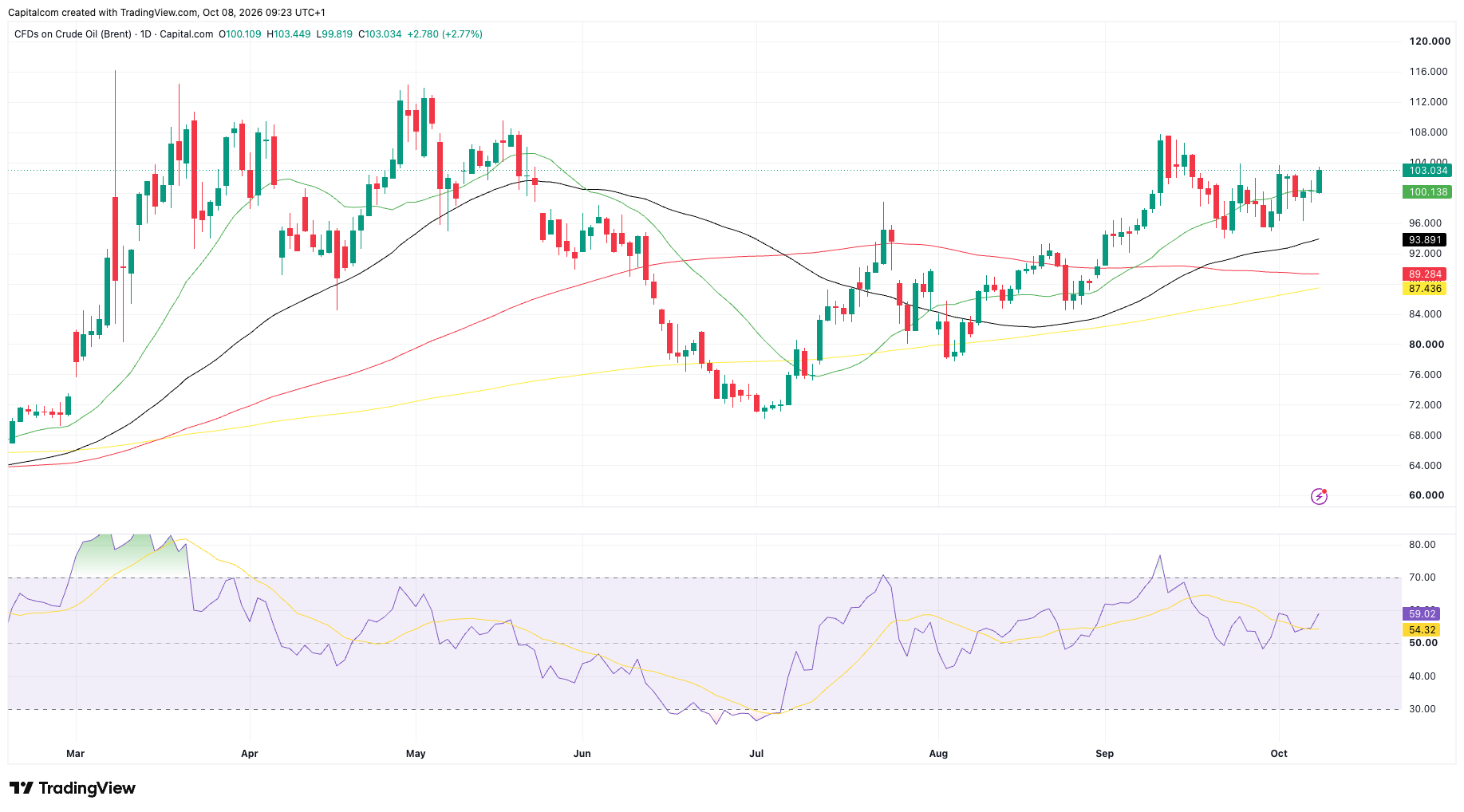Click the May label on time axis

pos(416,754)
